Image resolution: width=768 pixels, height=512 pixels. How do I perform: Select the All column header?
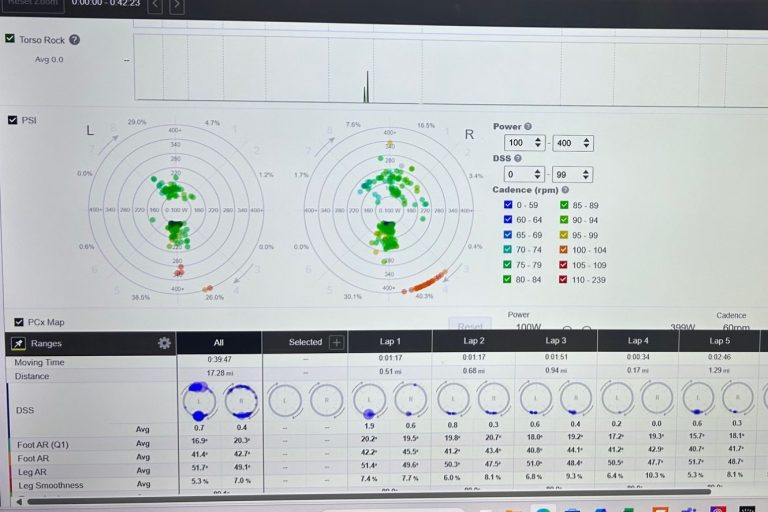click(218, 342)
